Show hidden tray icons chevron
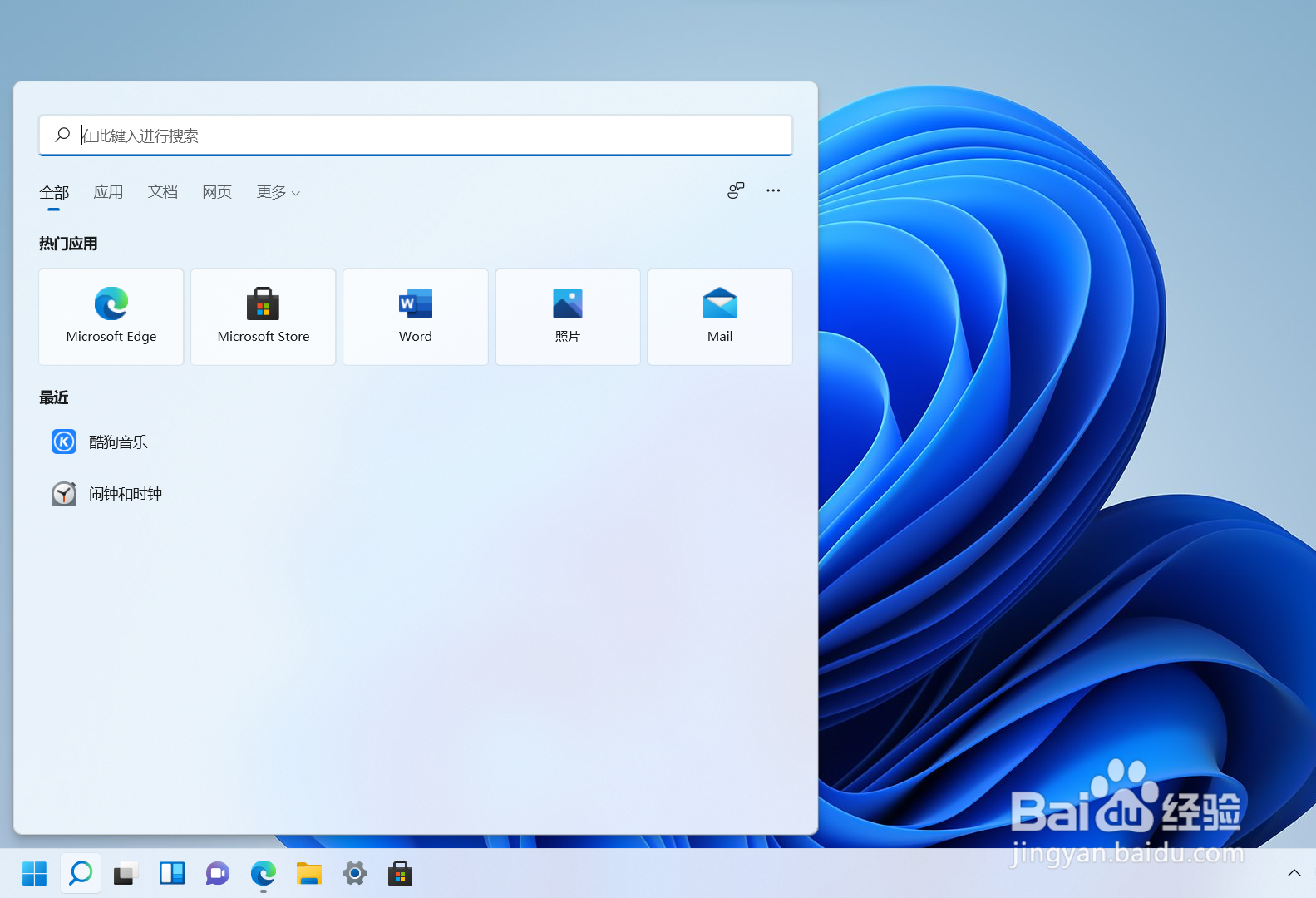 pos(1294,873)
